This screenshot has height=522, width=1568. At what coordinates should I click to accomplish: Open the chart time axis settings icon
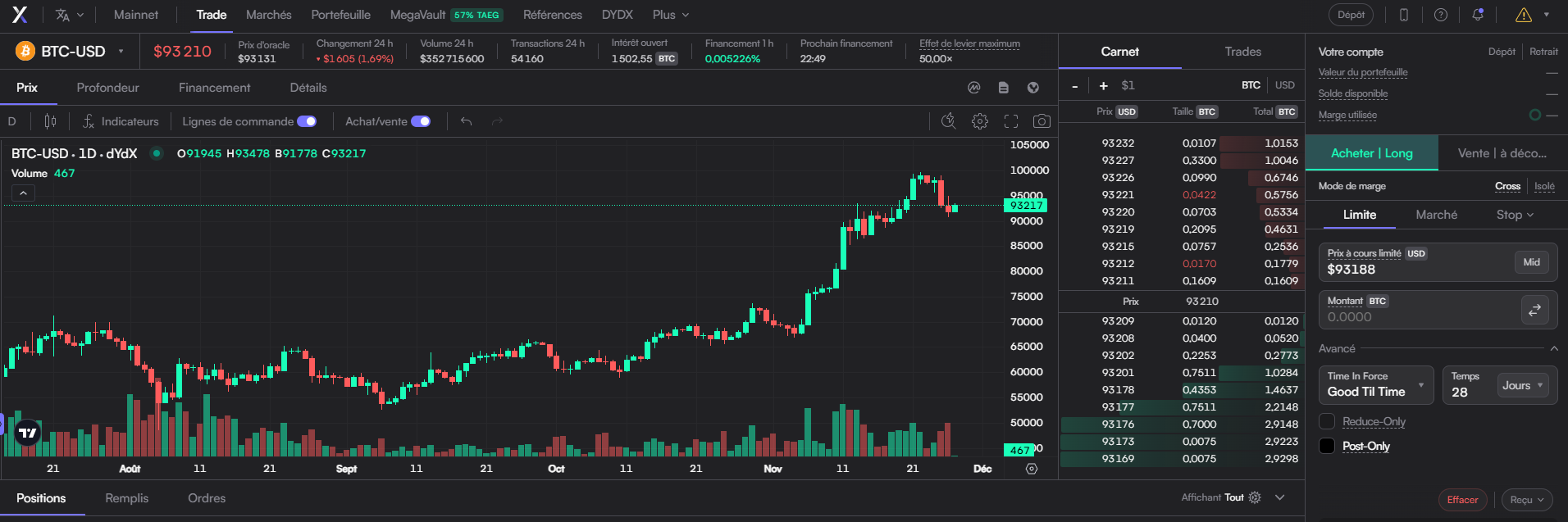pos(1032,469)
